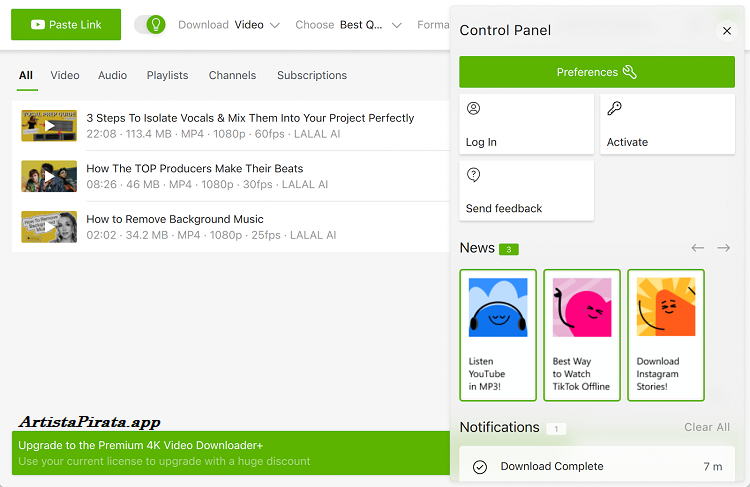The image size is (750, 487).
Task: Open 'Best Way to Watch TikTok Offline' card
Action: tap(582, 335)
